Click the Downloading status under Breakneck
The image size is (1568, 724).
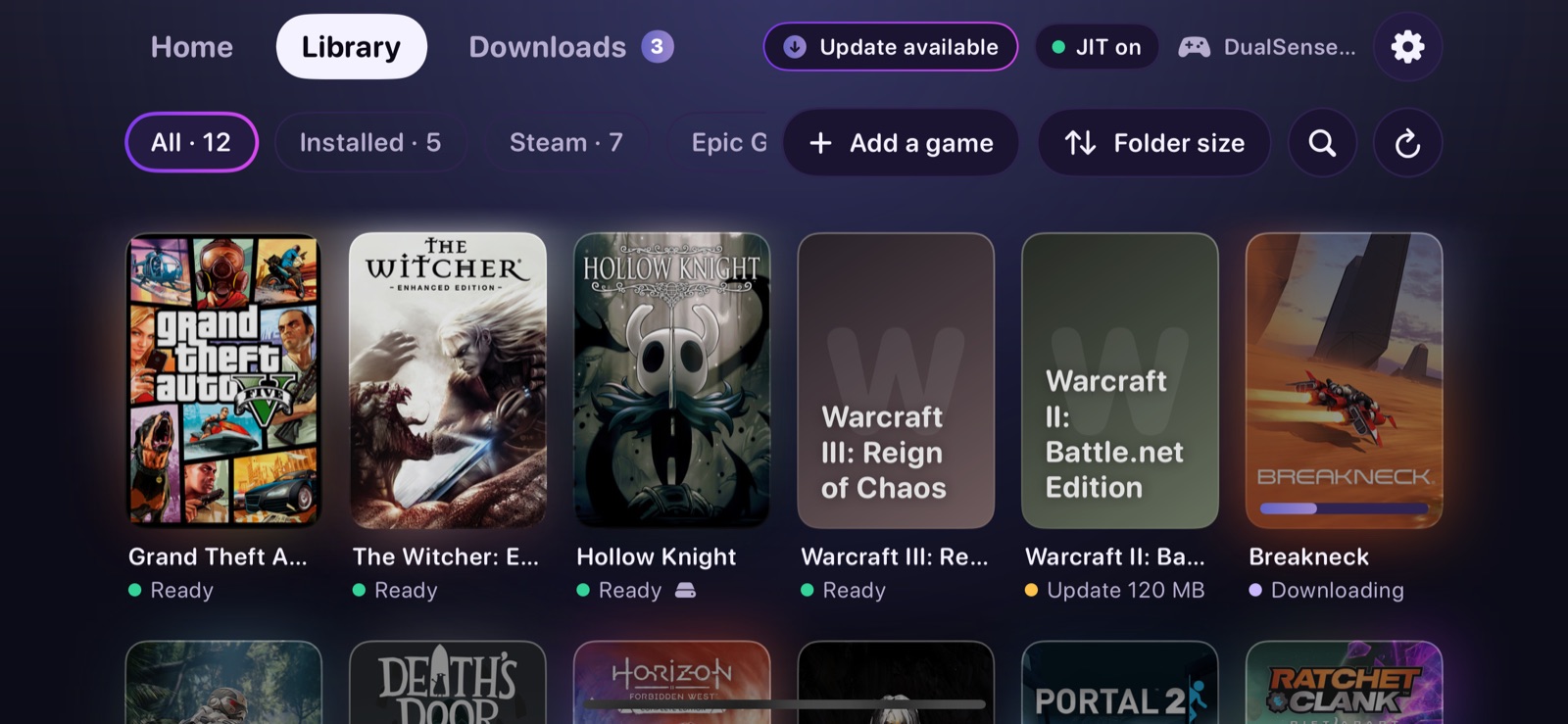[x=1337, y=590]
